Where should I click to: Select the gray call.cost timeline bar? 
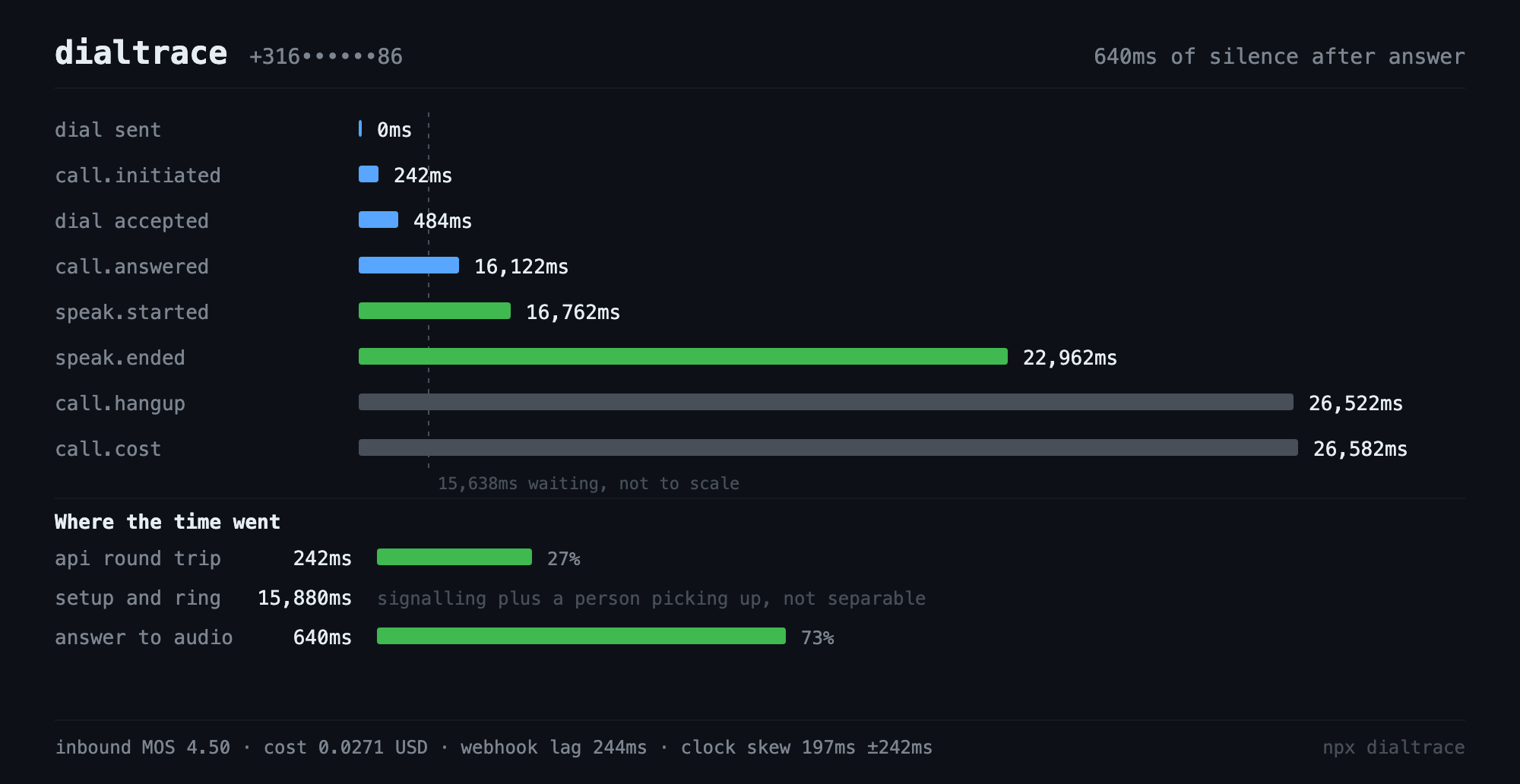828,447
